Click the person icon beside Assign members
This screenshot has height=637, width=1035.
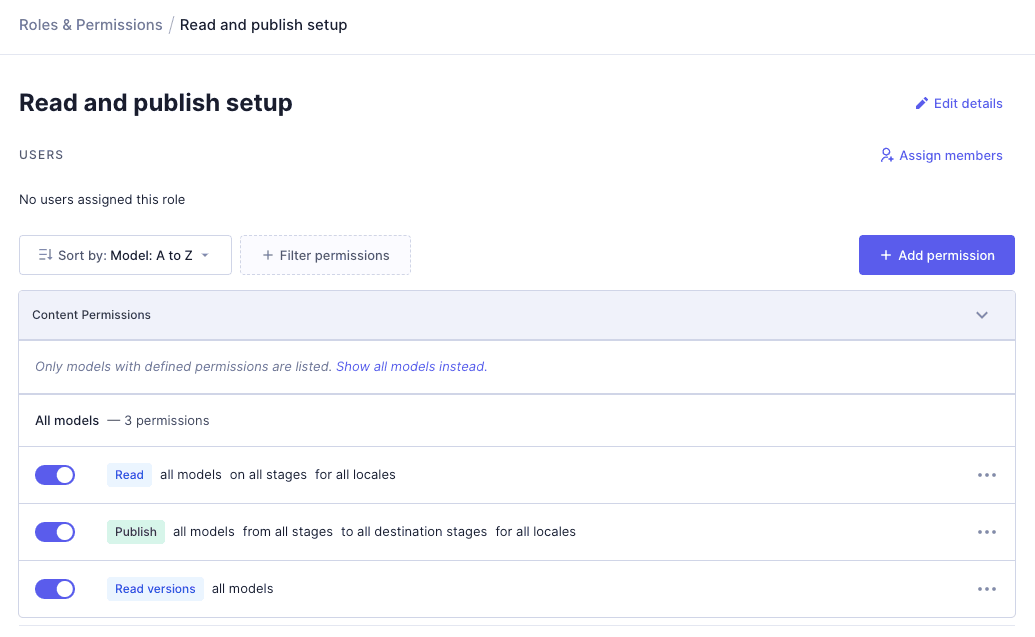886,155
